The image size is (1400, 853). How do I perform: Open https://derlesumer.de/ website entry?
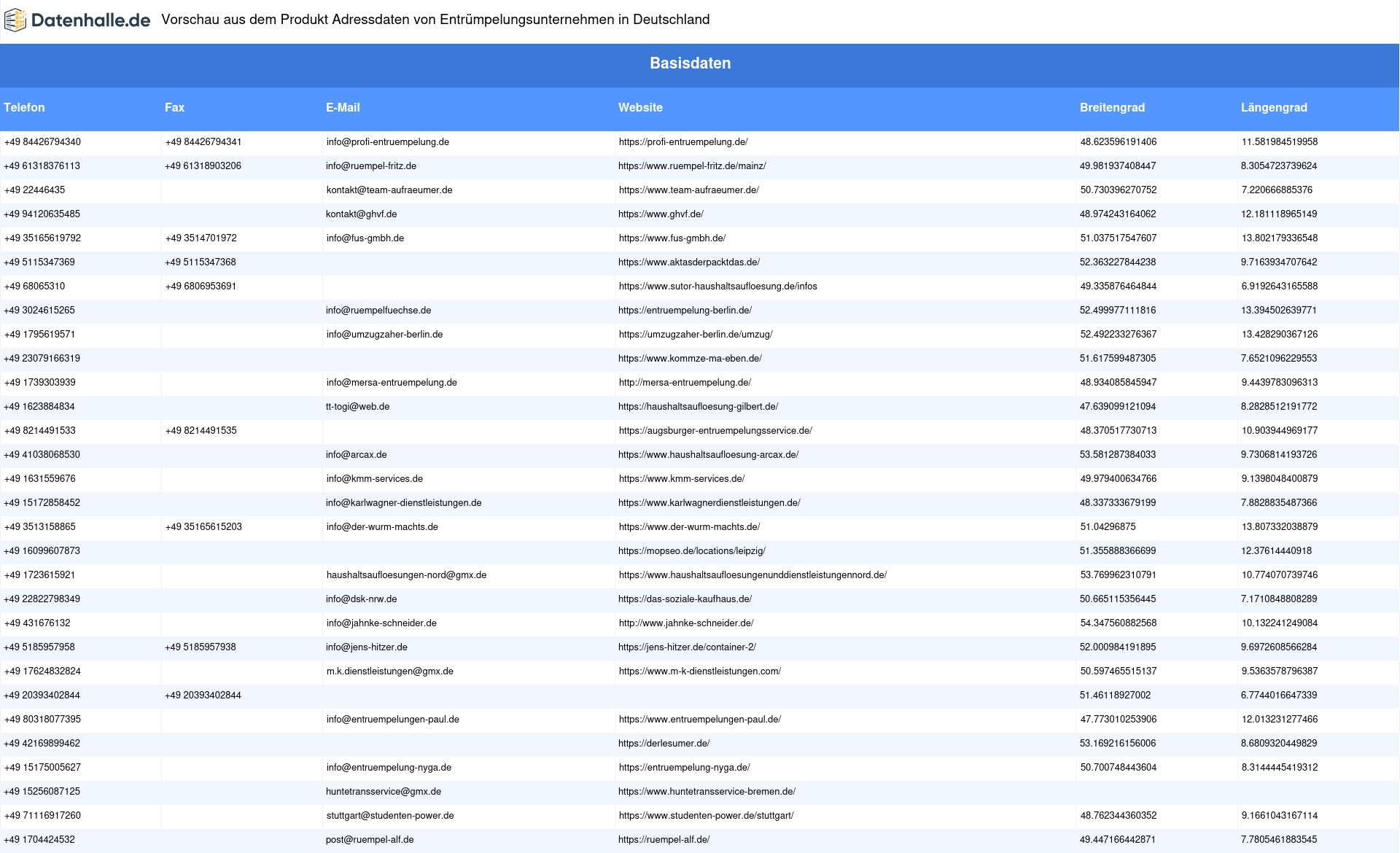[x=664, y=744]
